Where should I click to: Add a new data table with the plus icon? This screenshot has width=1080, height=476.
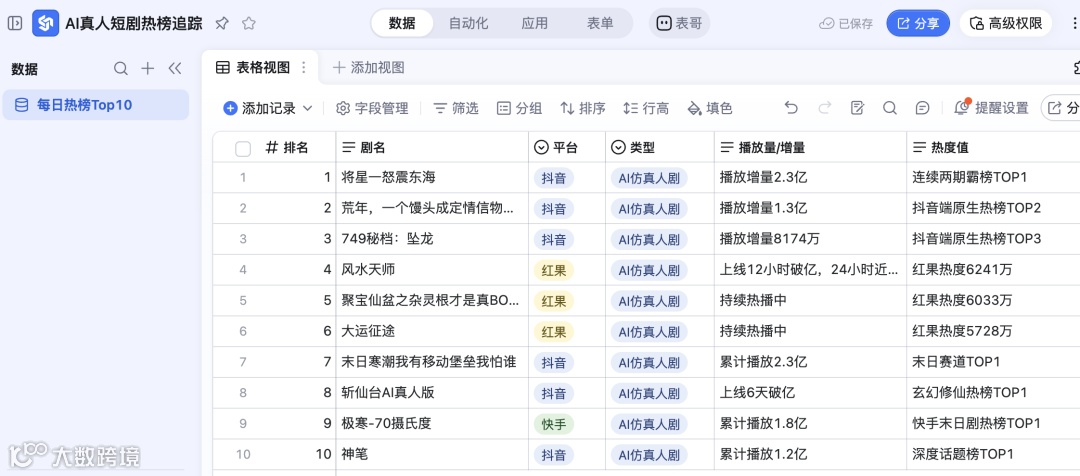147,68
